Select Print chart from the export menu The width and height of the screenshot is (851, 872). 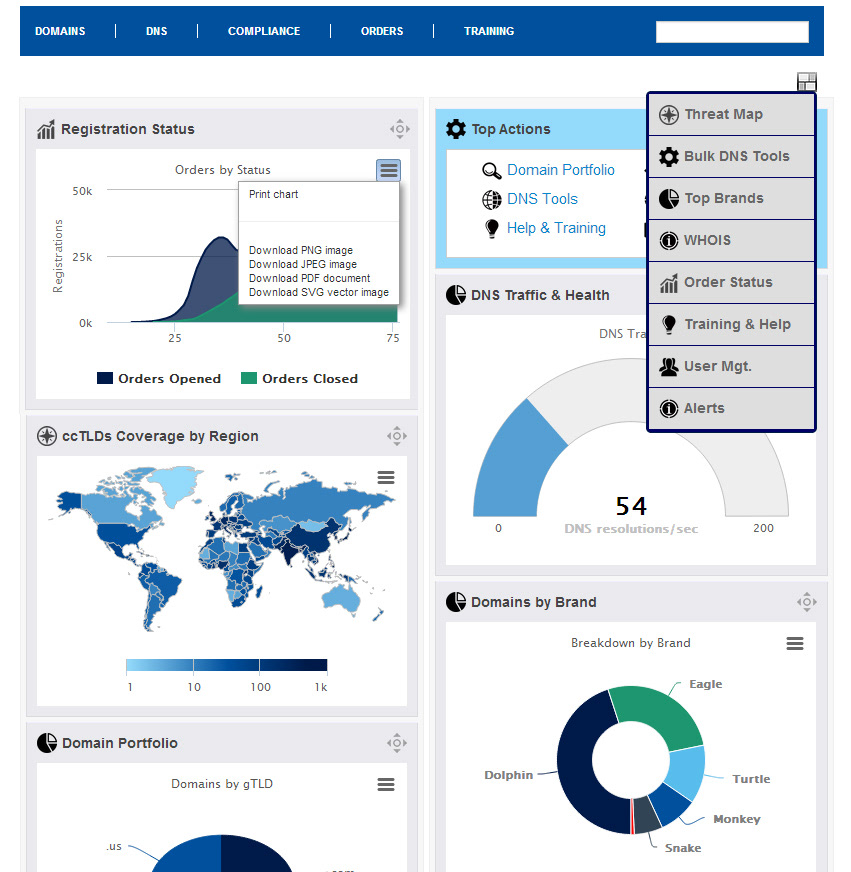click(273, 194)
